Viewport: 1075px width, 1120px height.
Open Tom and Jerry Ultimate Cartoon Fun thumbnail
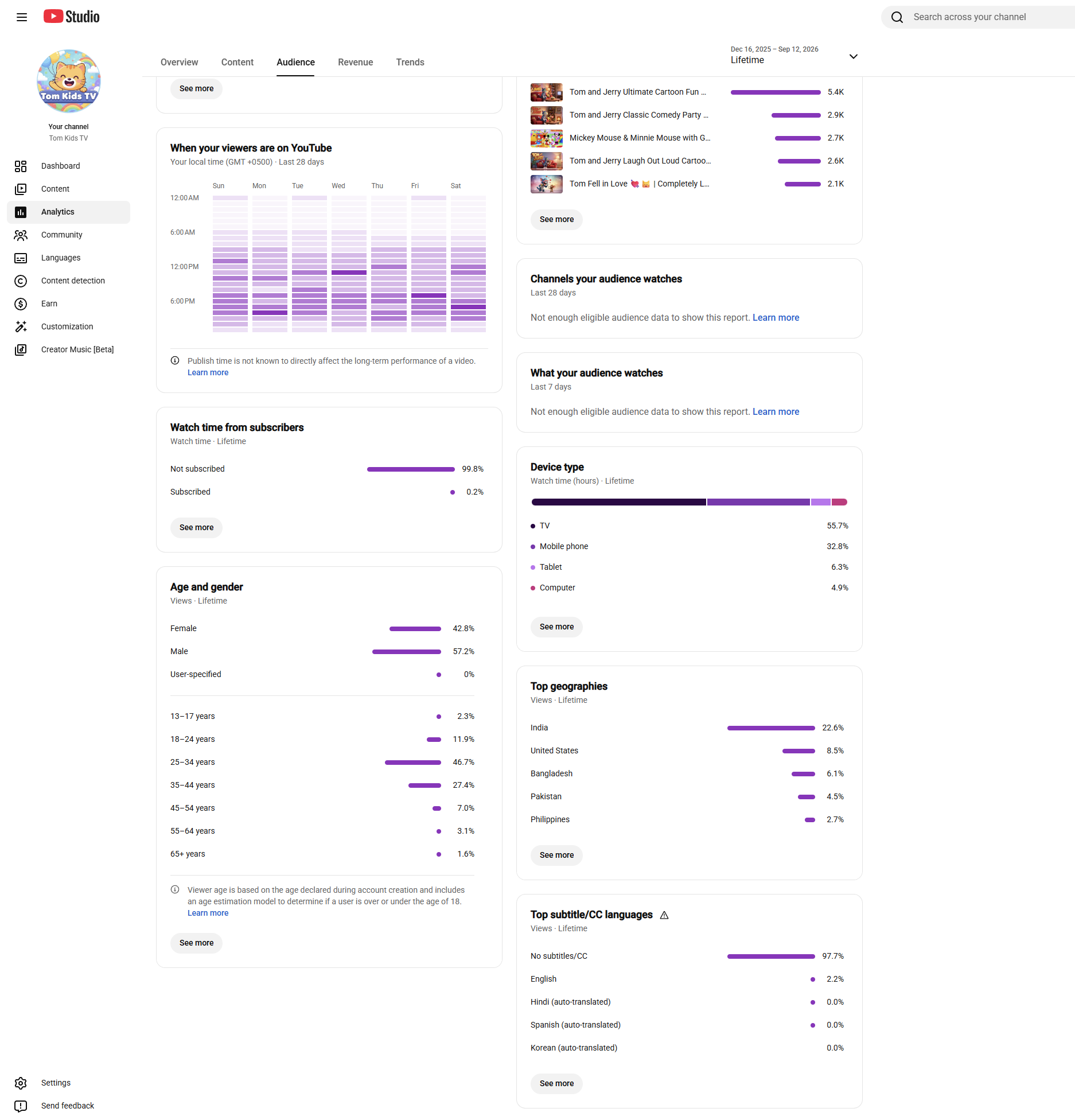coord(547,92)
